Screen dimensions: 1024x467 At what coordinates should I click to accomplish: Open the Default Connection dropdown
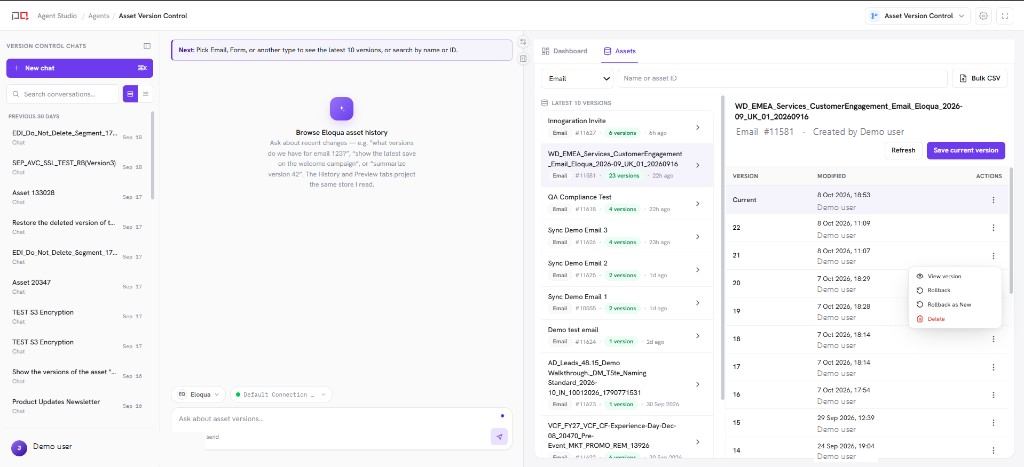click(281, 395)
